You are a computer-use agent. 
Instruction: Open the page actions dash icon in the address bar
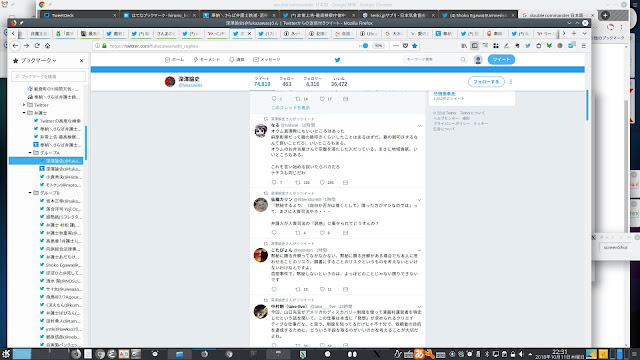[396, 46]
